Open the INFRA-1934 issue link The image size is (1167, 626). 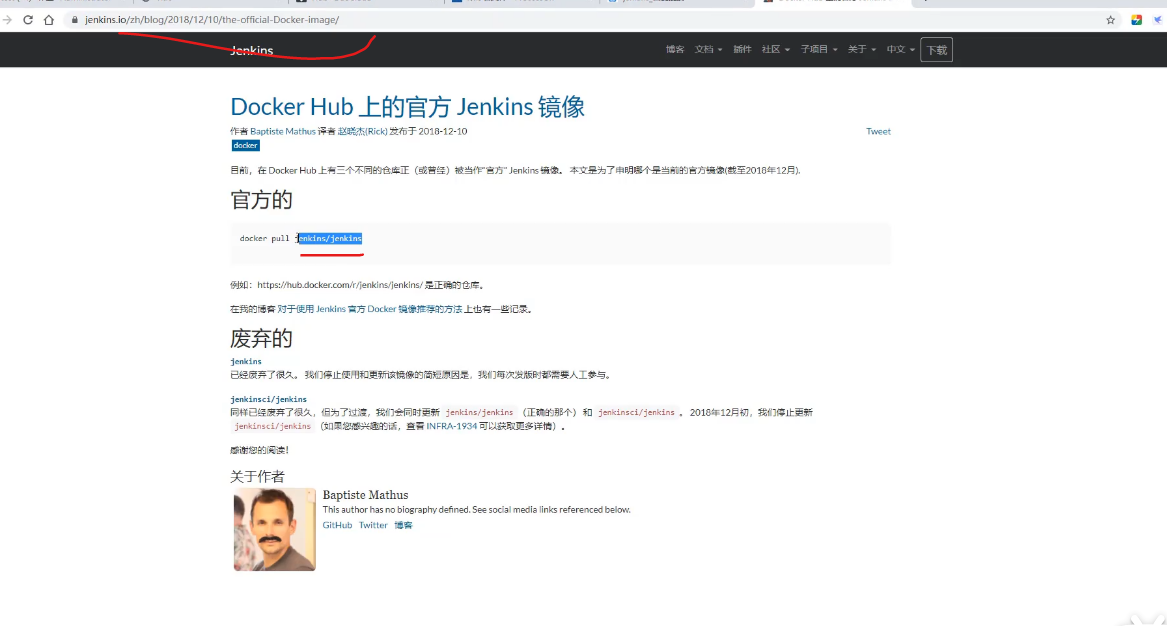tap(450, 426)
